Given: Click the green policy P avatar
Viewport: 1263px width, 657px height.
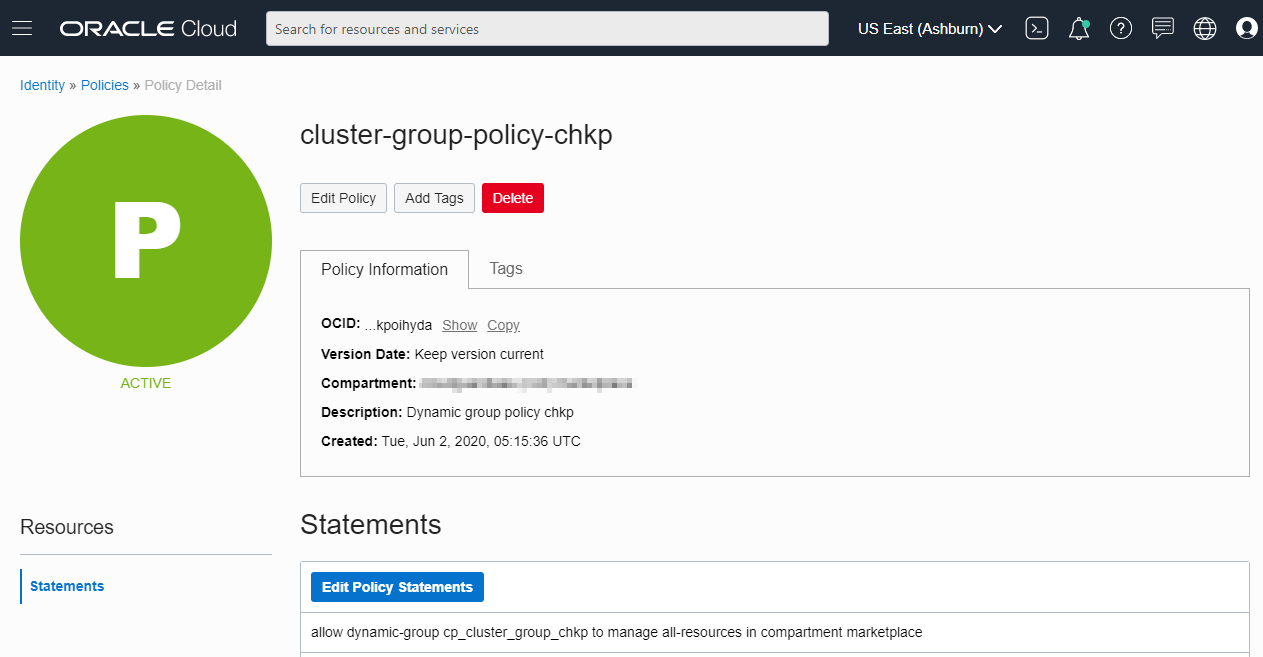Looking at the screenshot, I should [146, 241].
